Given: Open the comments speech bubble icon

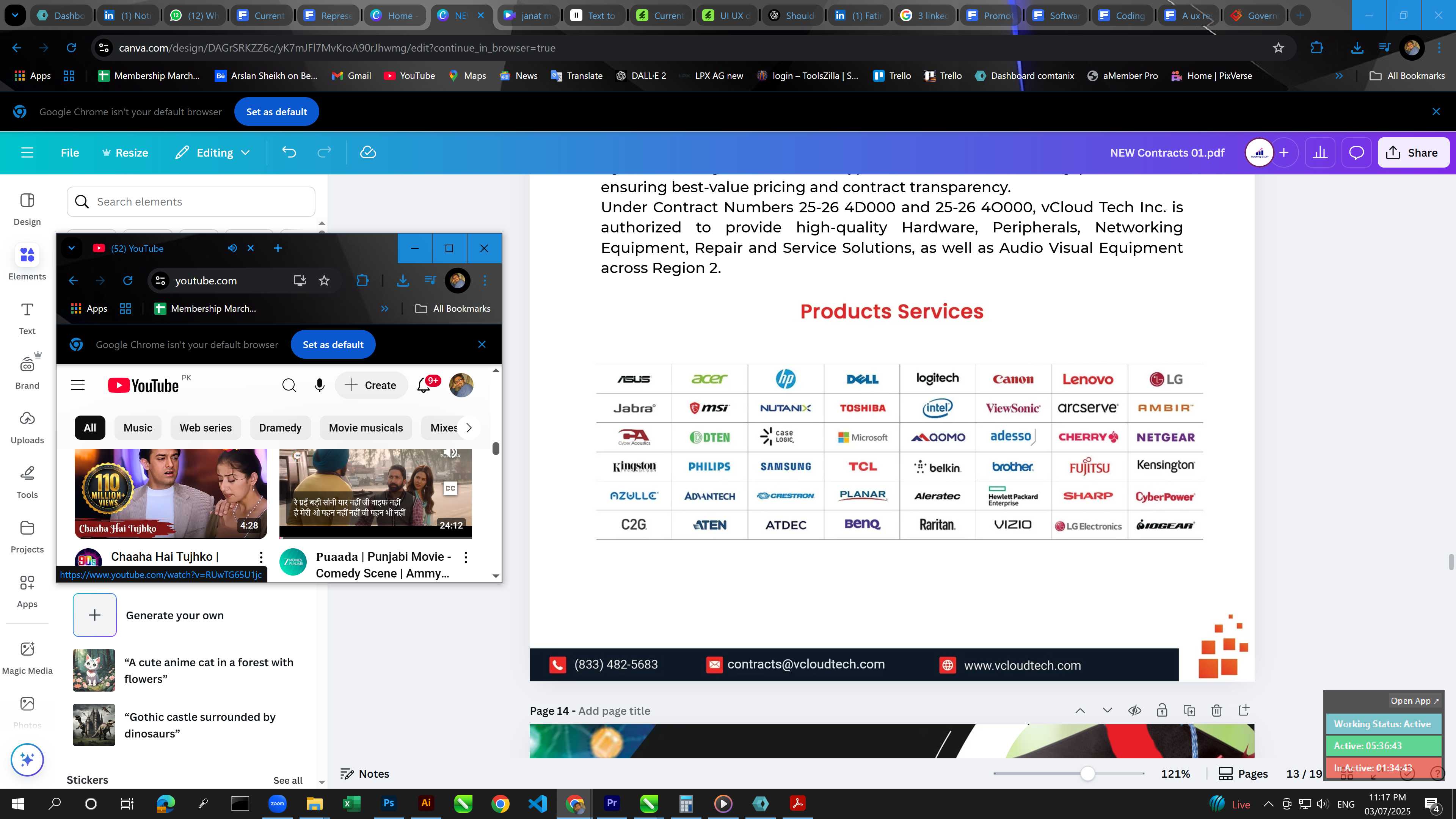Looking at the screenshot, I should point(1357,152).
